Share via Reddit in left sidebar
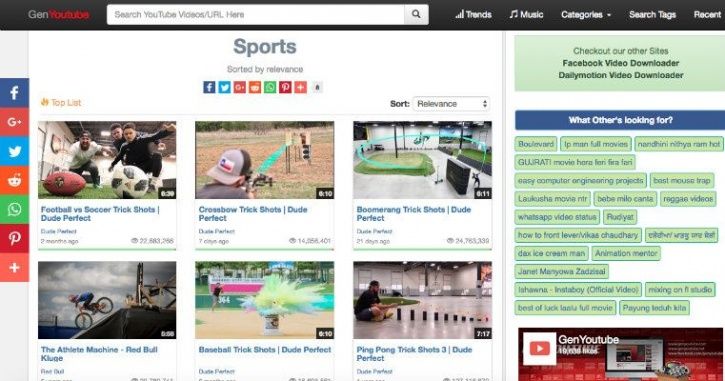 tap(14, 180)
